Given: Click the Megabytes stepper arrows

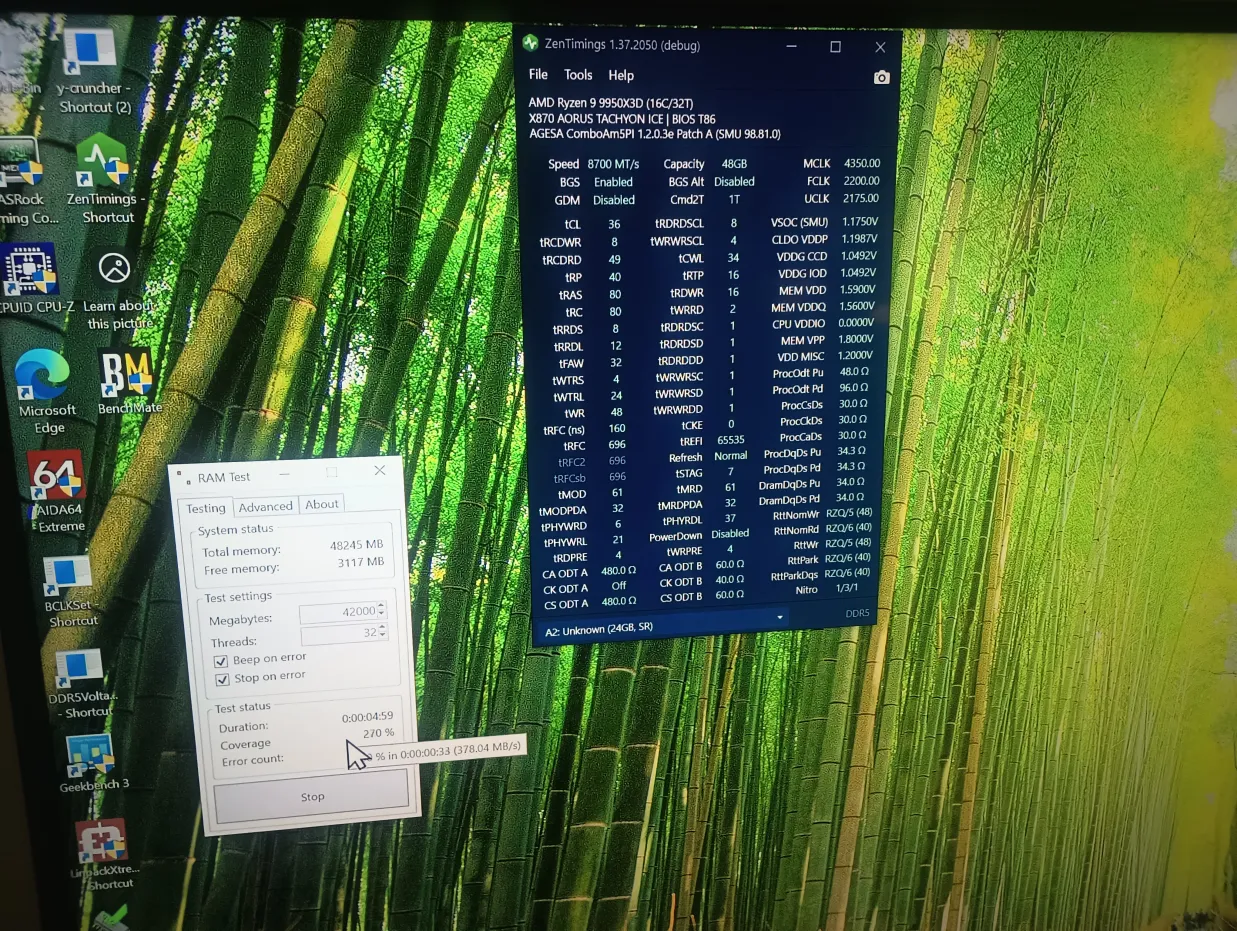Looking at the screenshot, I should [x=381, y=609].
